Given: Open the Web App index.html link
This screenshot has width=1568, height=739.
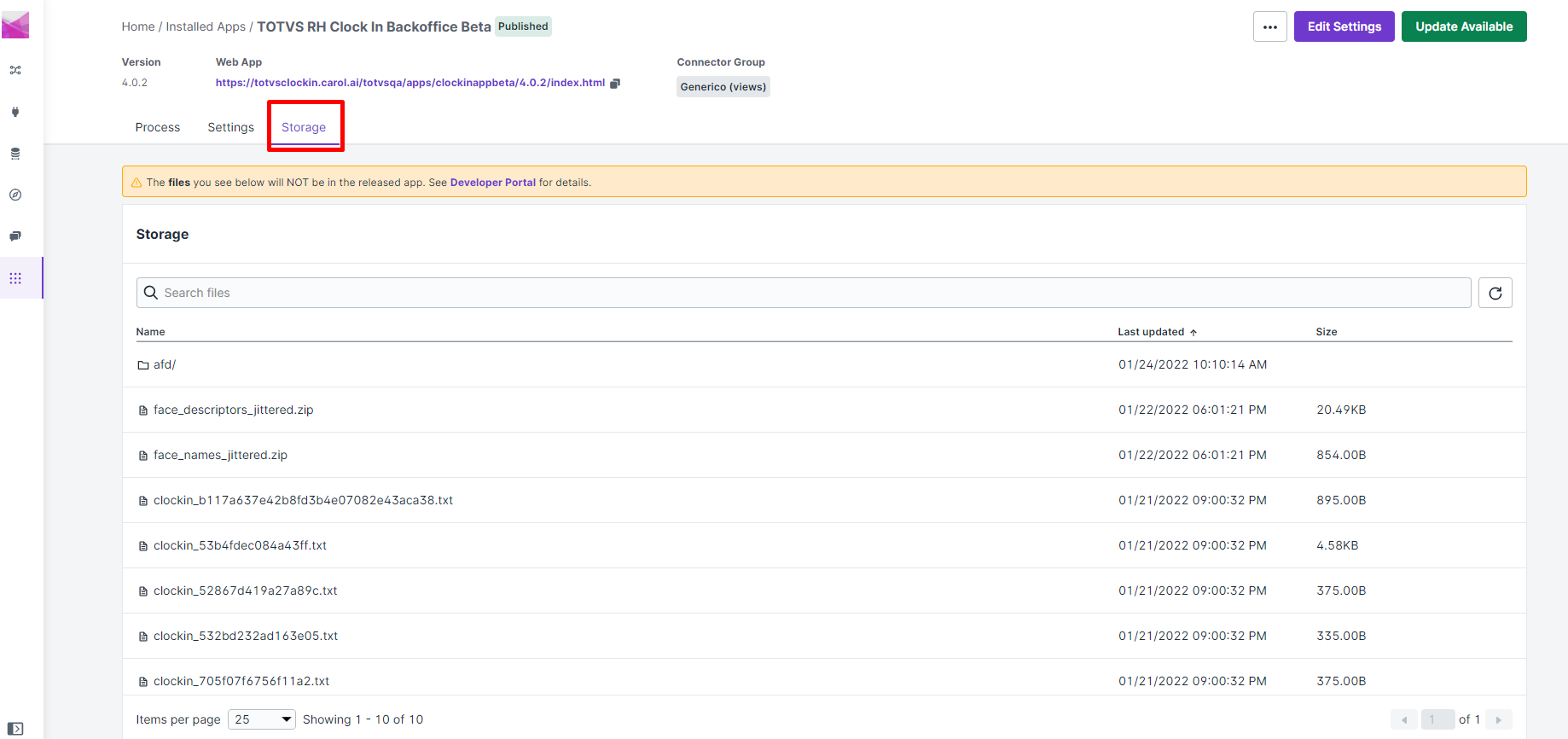Looking at the screenshot, I should click(x=410, y=83).
